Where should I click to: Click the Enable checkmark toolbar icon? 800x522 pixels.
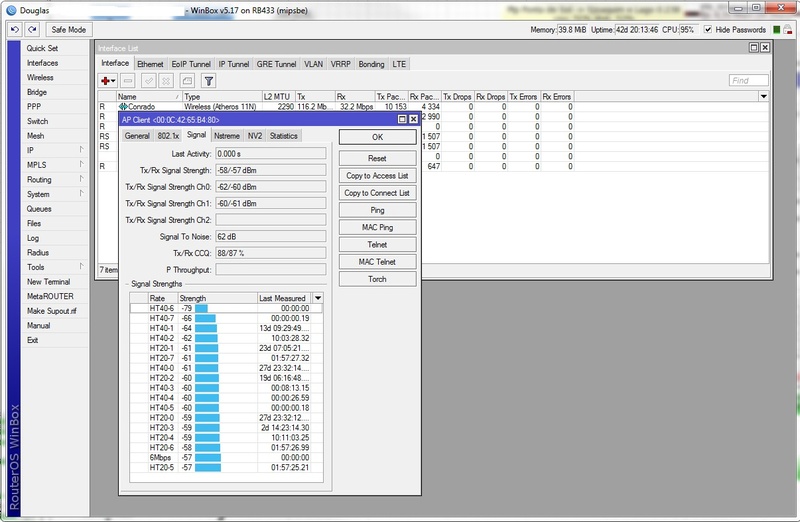click(x=148, y=81)
